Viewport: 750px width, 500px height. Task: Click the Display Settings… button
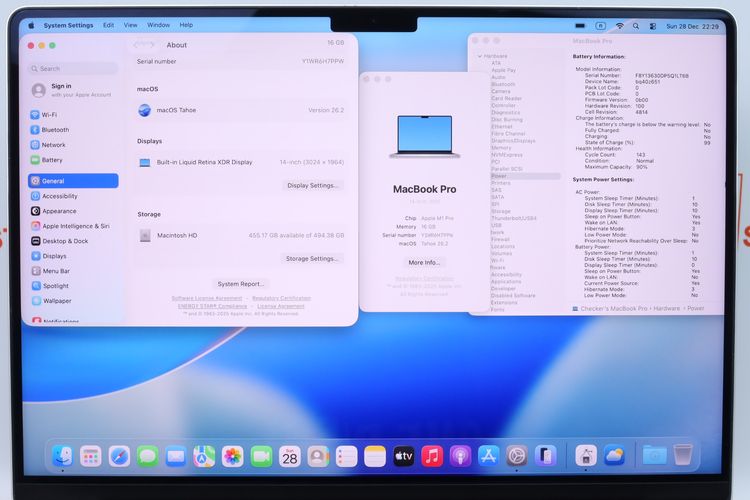[x=312, y=185]
